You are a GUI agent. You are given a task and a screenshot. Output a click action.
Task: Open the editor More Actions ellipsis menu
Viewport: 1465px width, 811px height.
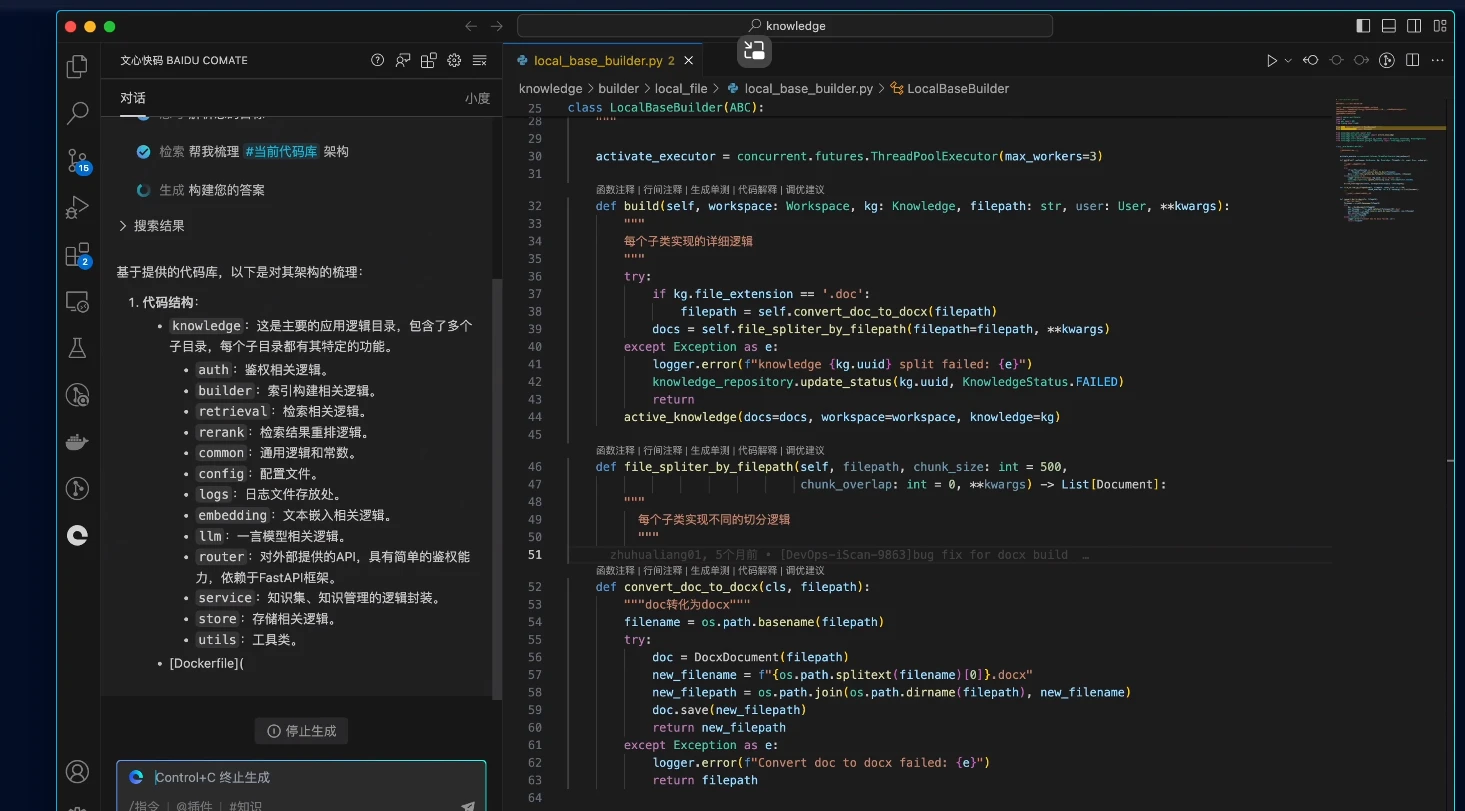pos(1438,60)
